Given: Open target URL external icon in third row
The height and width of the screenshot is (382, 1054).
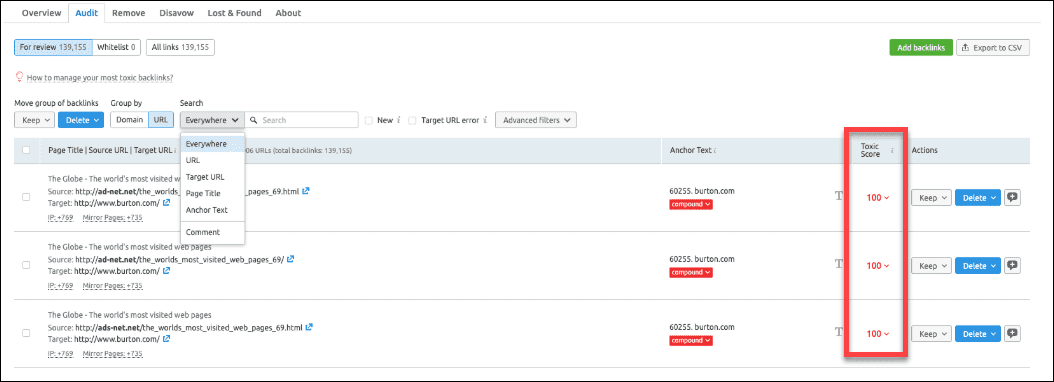Looking at the screenshot, I should [x=167, y=339].
